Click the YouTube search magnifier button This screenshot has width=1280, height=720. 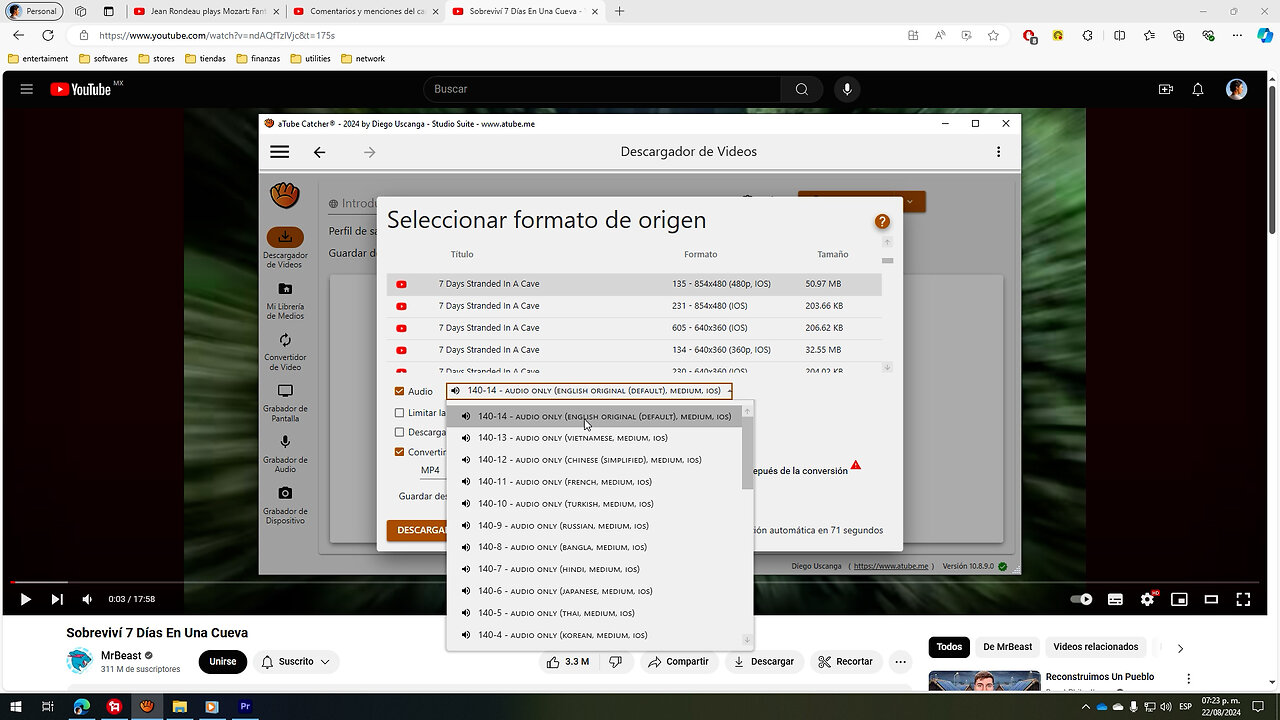tap(802, 89)
